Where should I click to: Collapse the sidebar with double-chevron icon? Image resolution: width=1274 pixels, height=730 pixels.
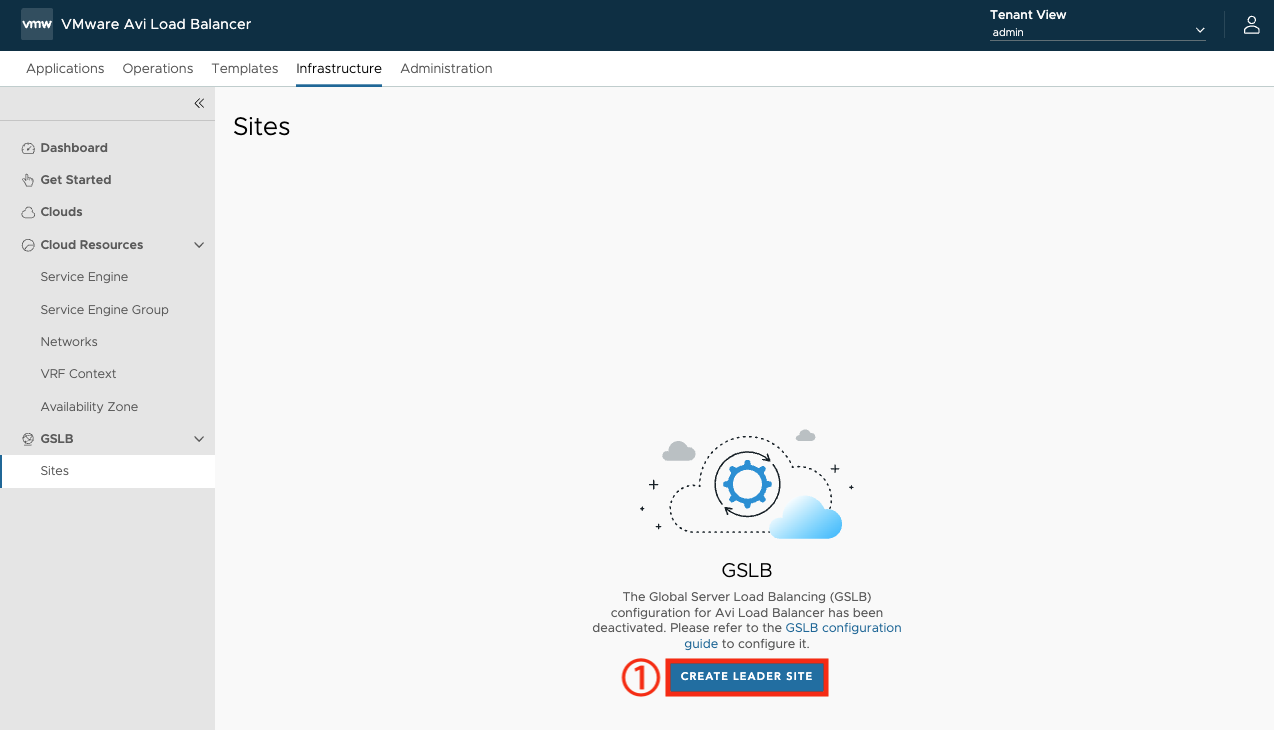pyautogui.click(x=199, y=103)
